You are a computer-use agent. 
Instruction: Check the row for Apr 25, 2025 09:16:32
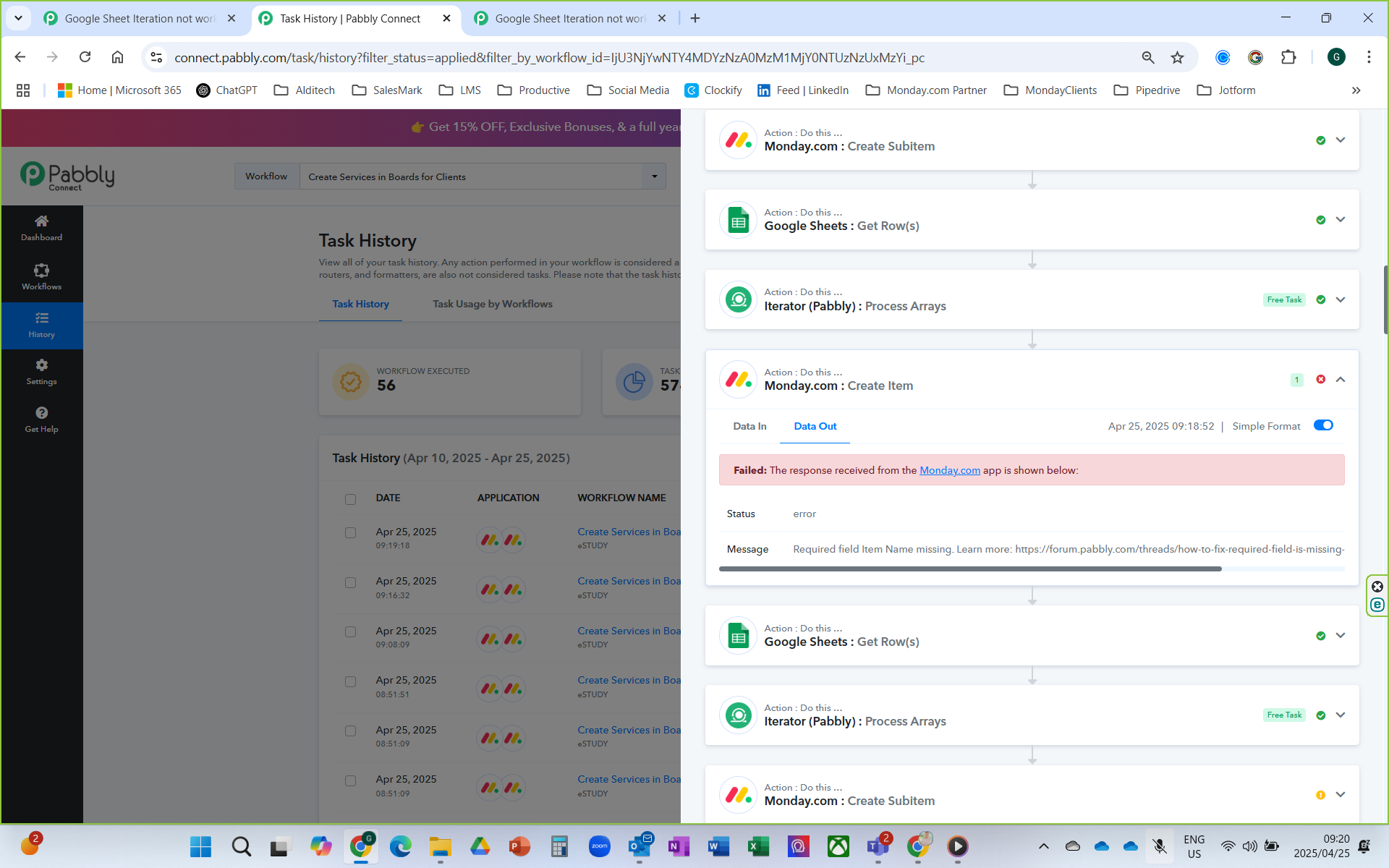(x=350, y=583)
